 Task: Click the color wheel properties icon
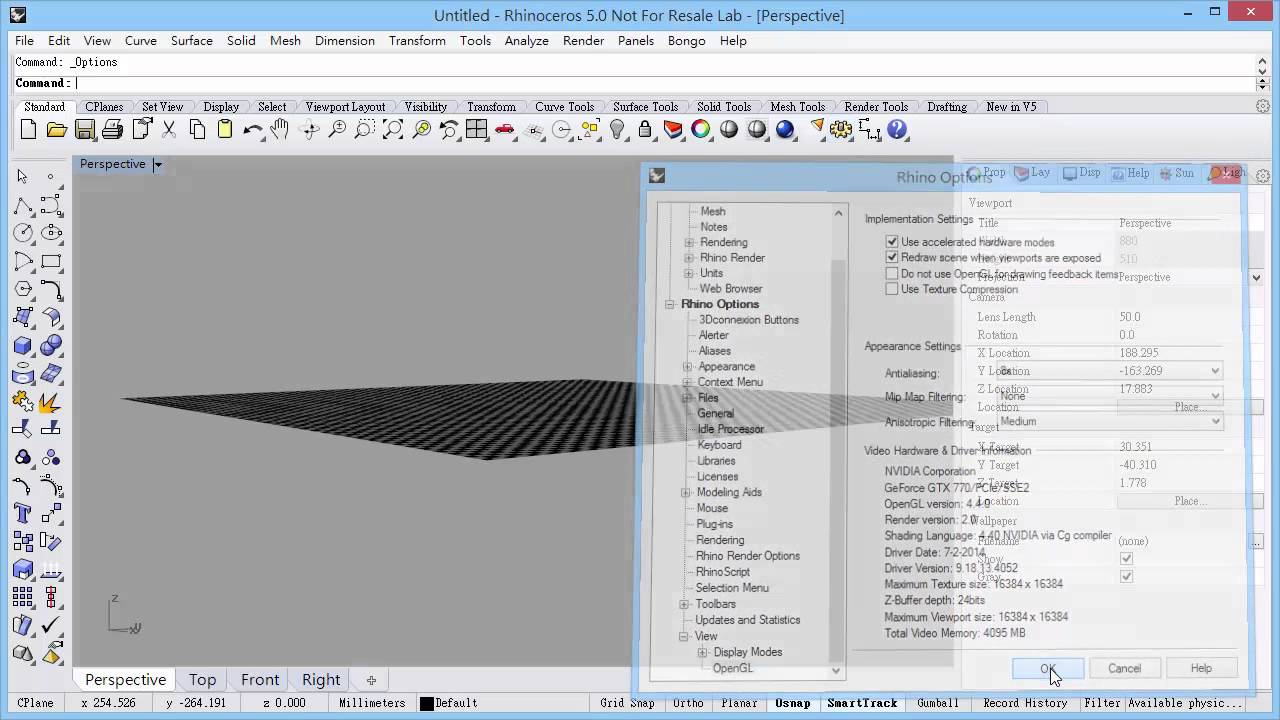(x=701, y=129)
